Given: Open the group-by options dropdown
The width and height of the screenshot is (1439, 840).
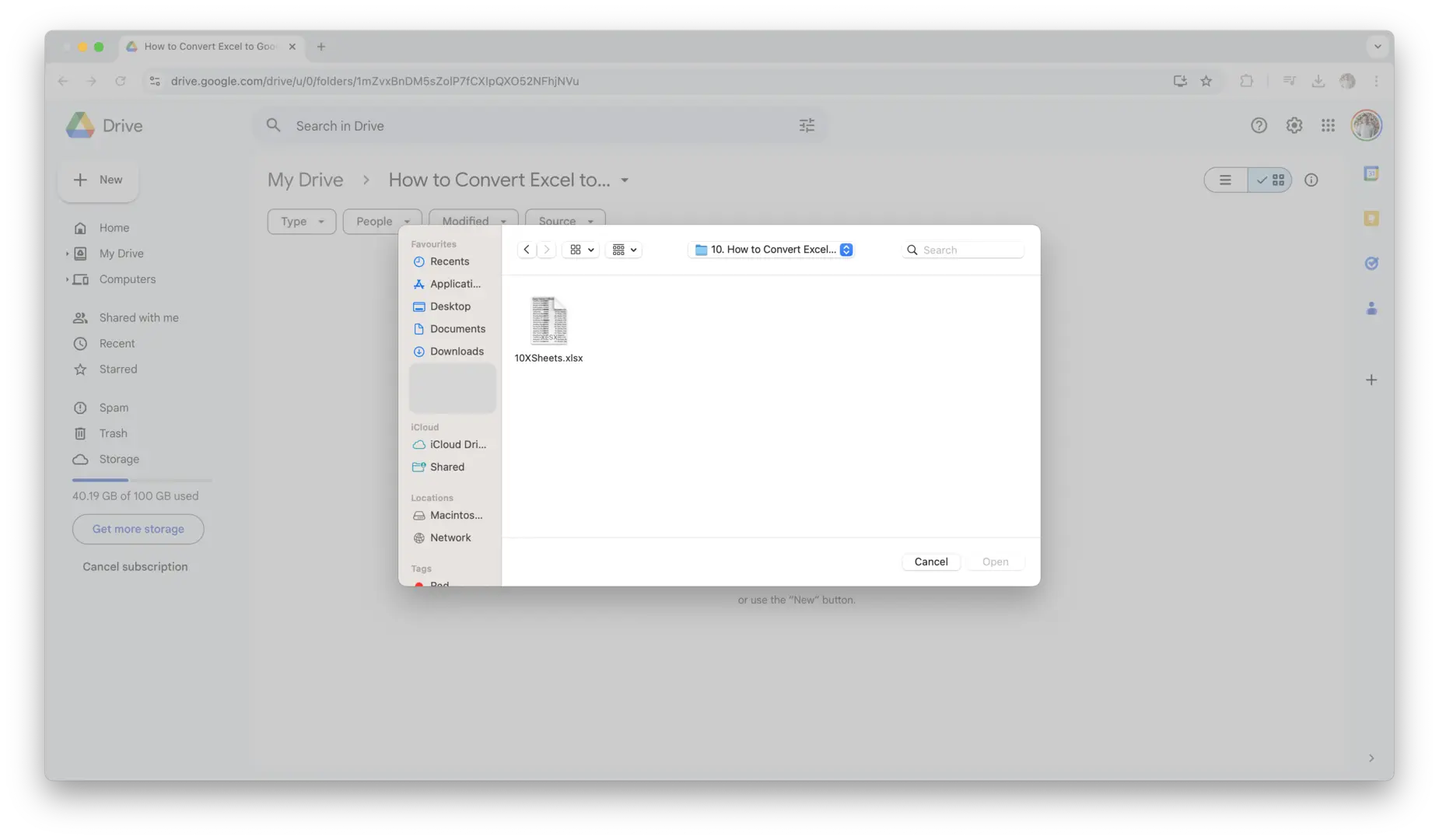Looking at the screenshot, I should (x=624, y=250).
